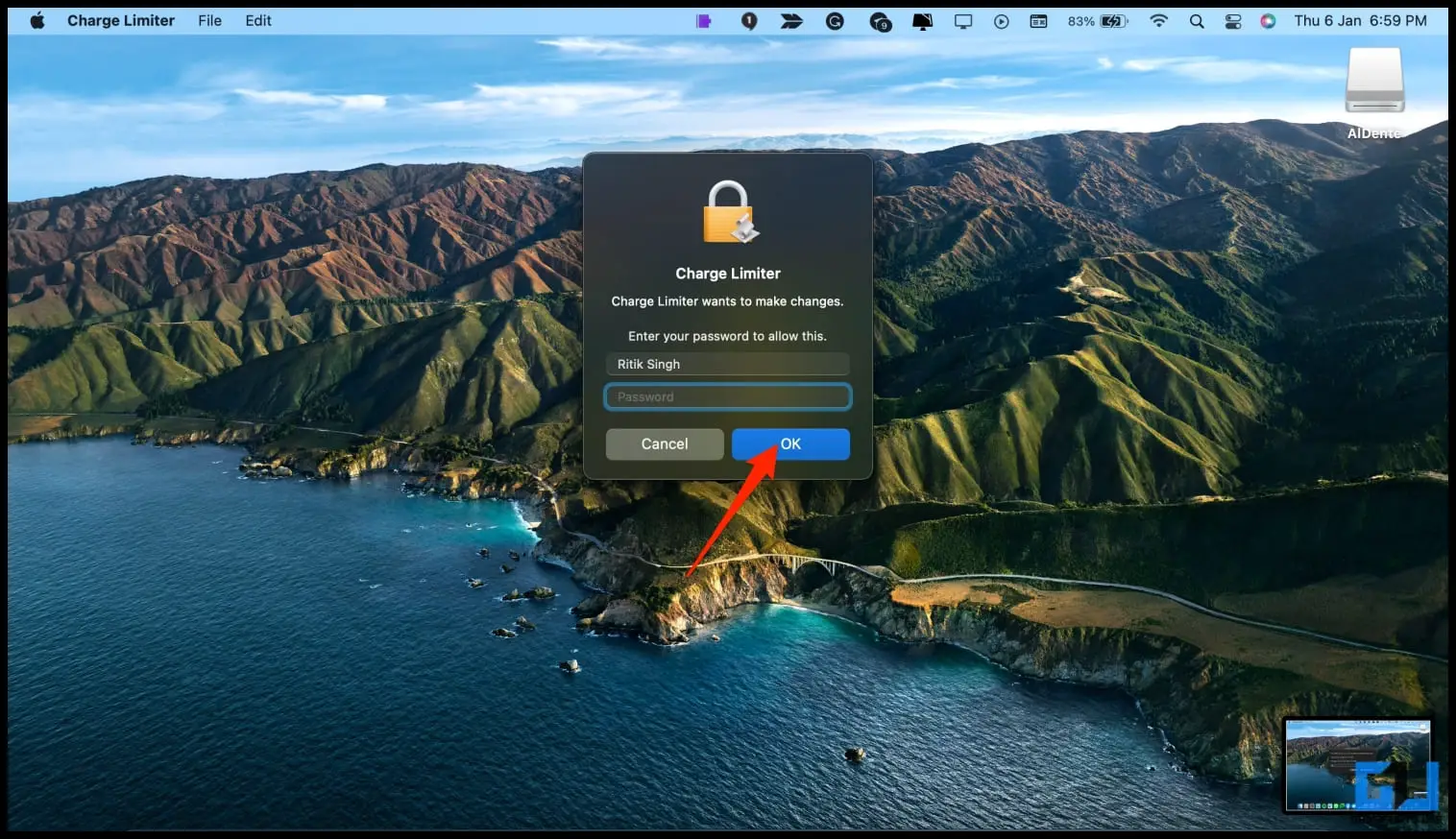Launch Siri from the menu bar
The image size is (1456, 839).
point(1268,21)
